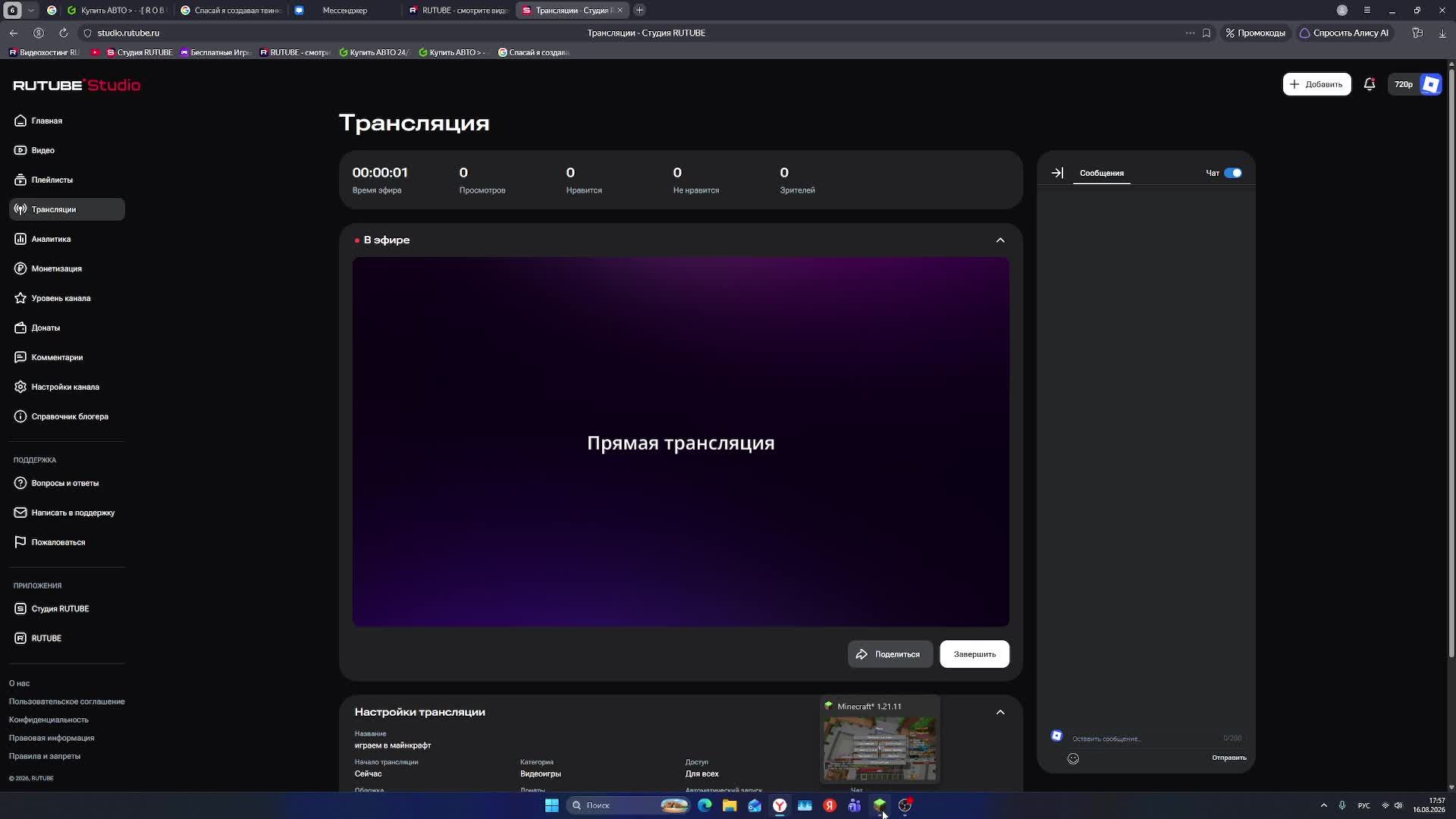
Task: End the broadcast with Завершить
Action: 974,654
